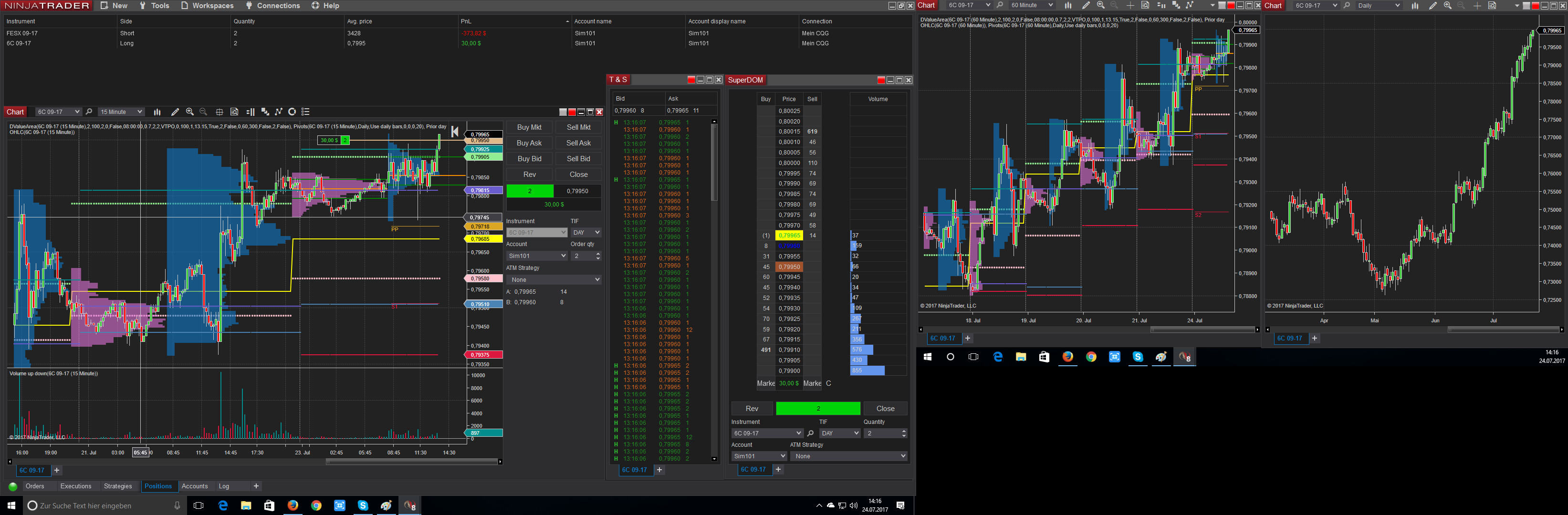Zoom in on the 15 Minute chart
1568x515 pixels.
click(190, 112)
